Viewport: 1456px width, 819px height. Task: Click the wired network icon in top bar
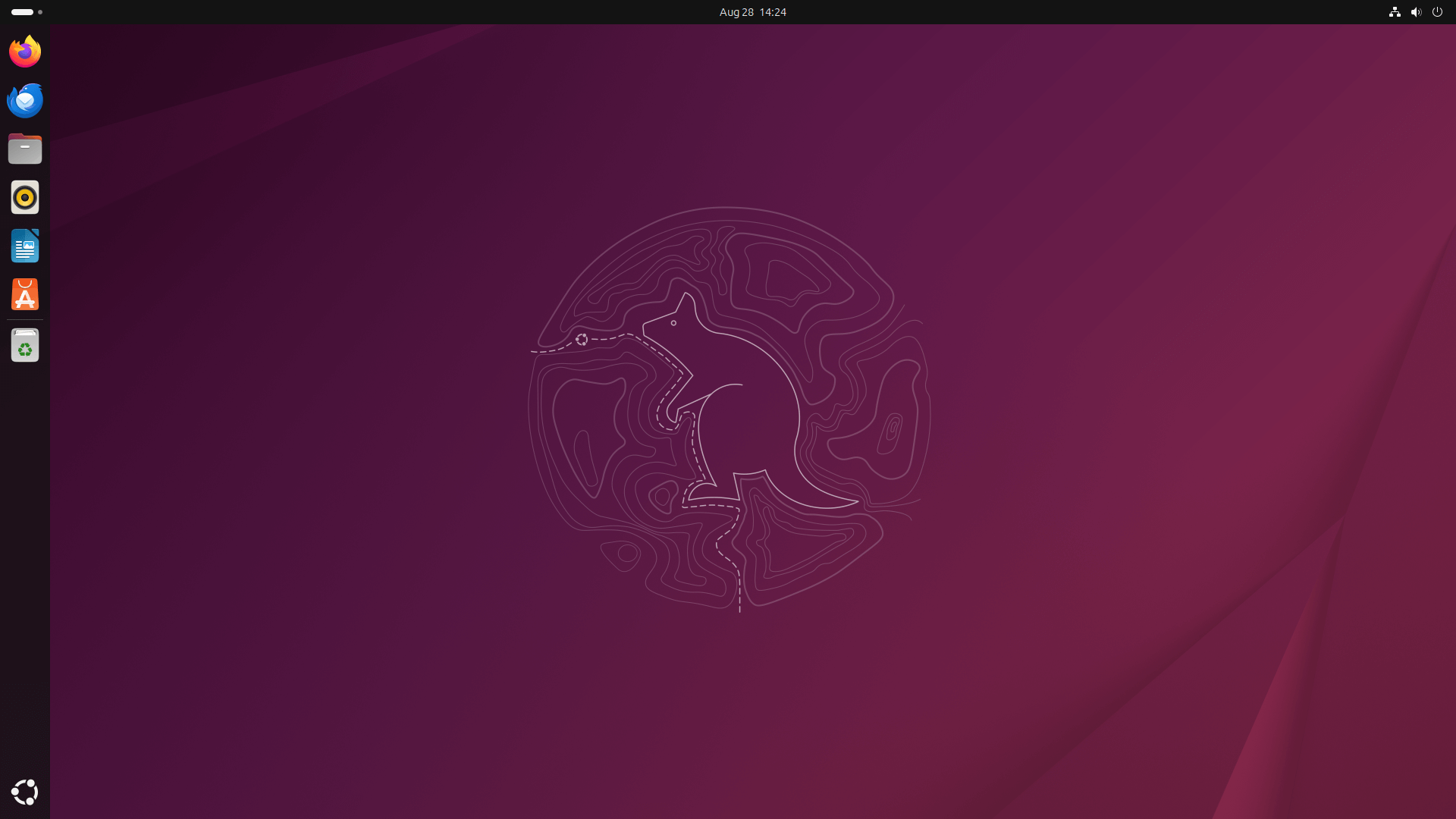point(1395,12)
